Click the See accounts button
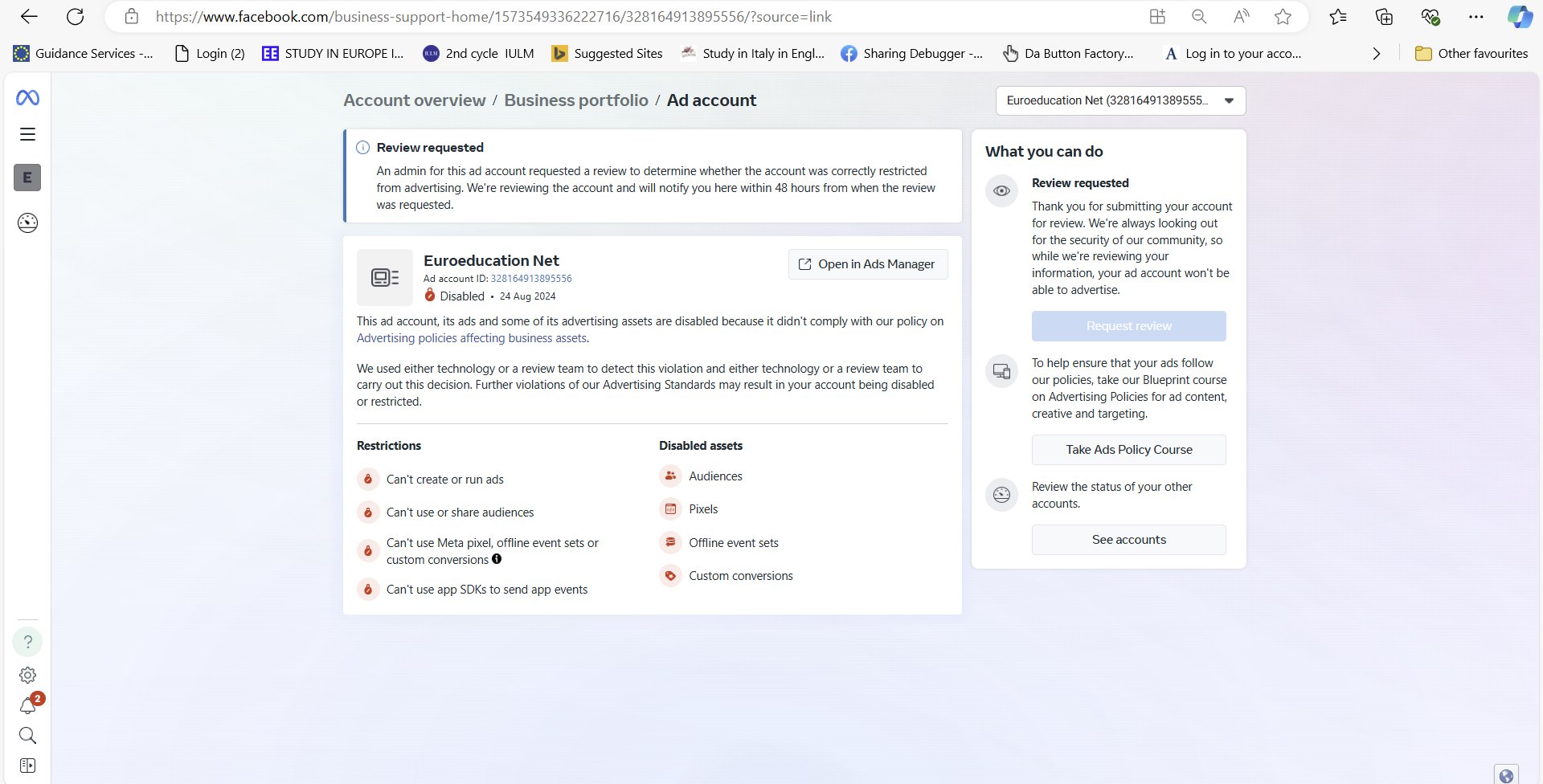 pos(1128,540)
